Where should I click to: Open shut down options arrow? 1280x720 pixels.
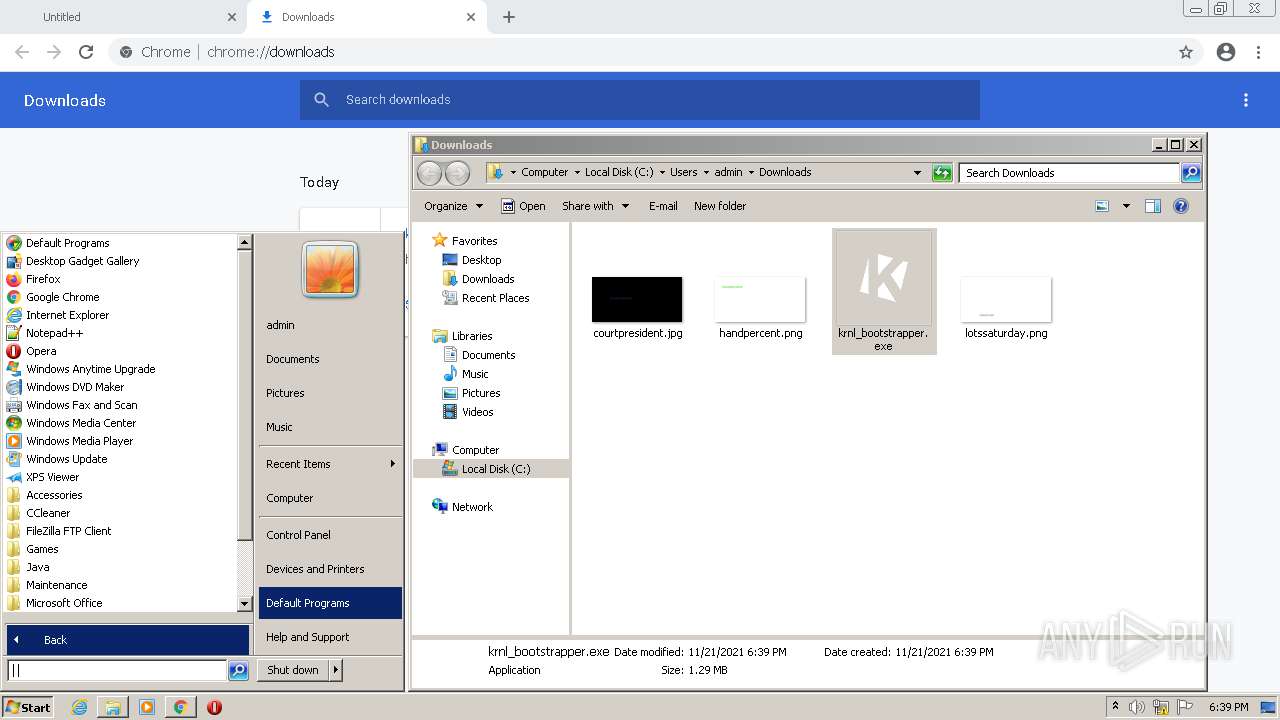pos(336,670)
